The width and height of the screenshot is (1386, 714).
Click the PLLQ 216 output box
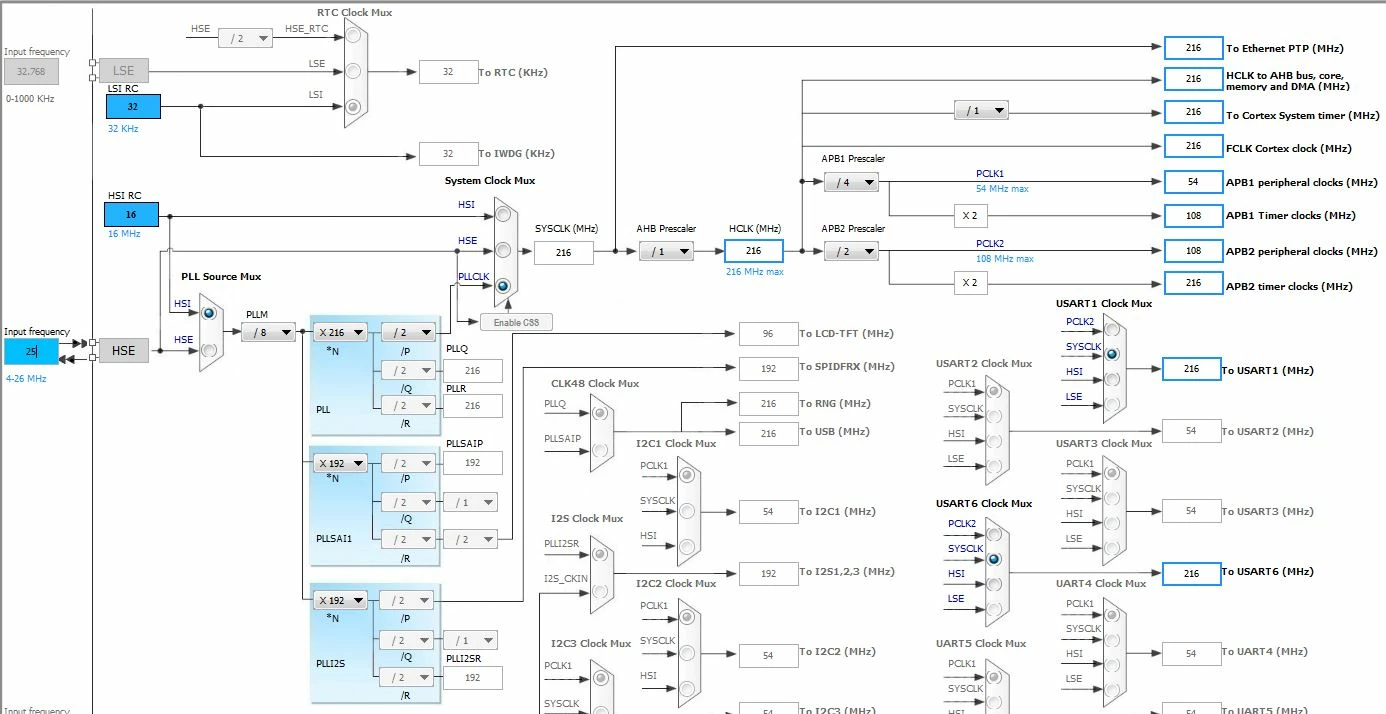(472, 371)
